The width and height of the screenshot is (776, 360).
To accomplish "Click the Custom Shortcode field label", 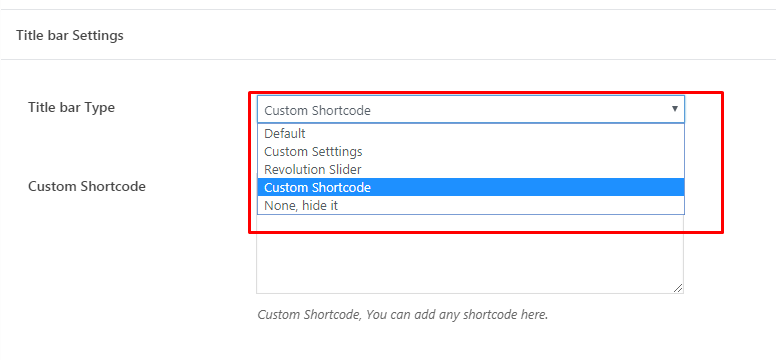I will pos(87,186).
